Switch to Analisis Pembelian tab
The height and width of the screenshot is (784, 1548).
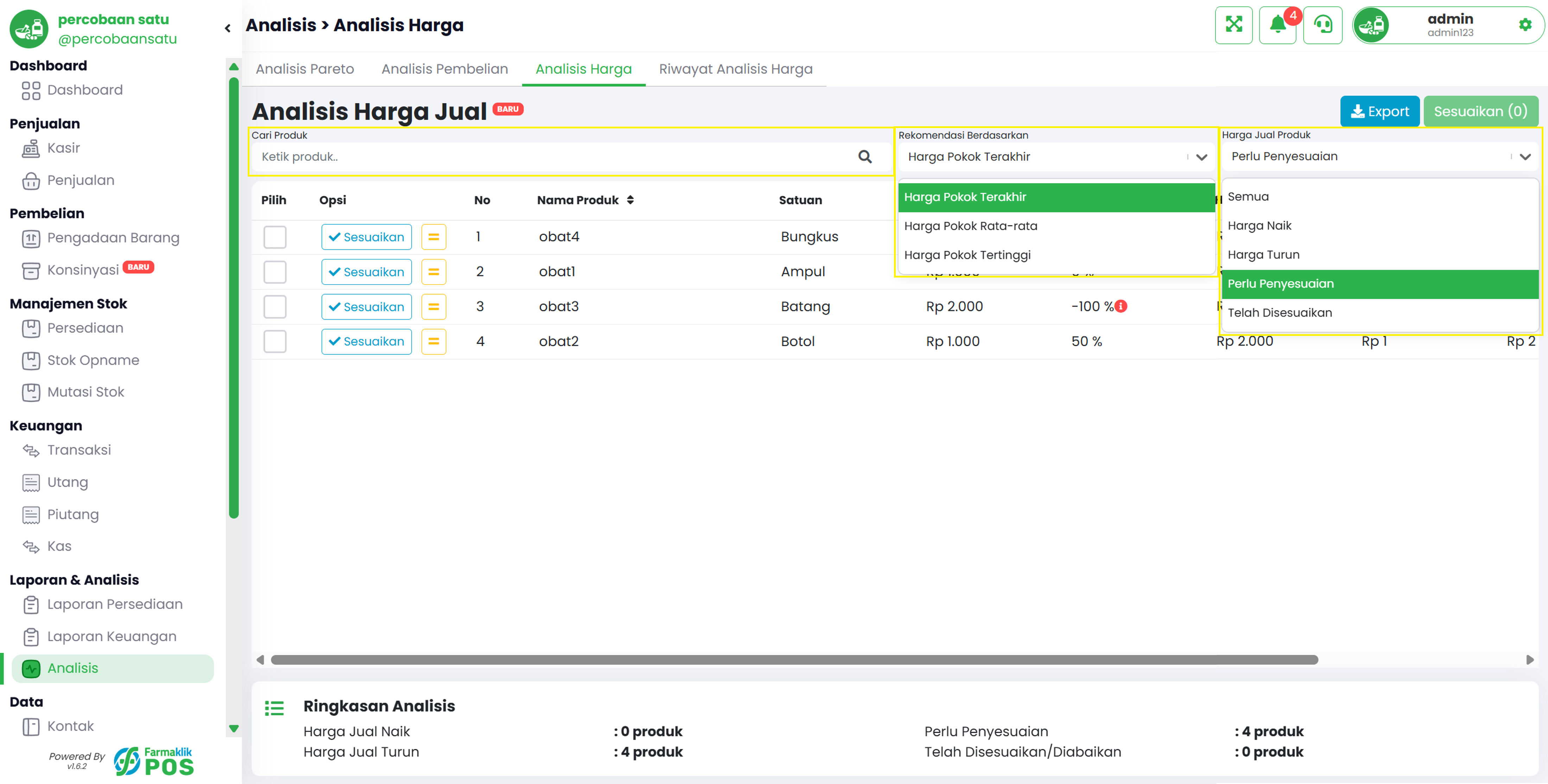[445, 69]
